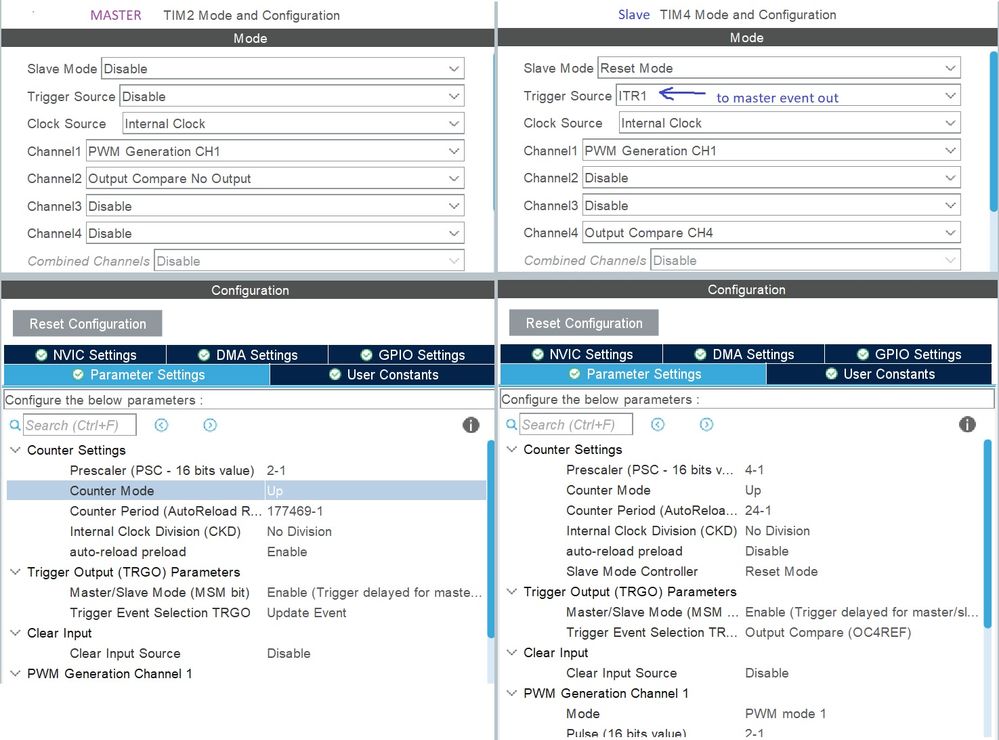Click TIM2 Reset Configuration button
This screenshot has height=740, width=999.
[x=87, y=324]
